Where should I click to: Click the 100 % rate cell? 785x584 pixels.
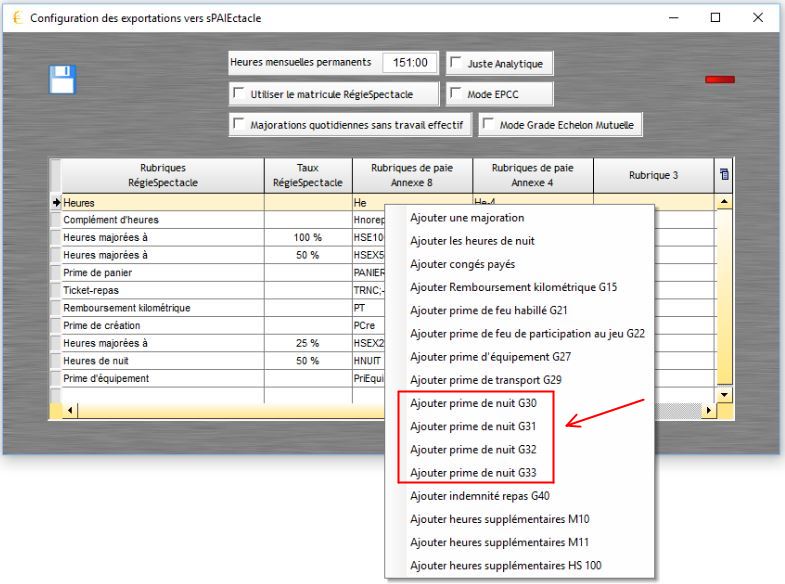tap(308, 237)
